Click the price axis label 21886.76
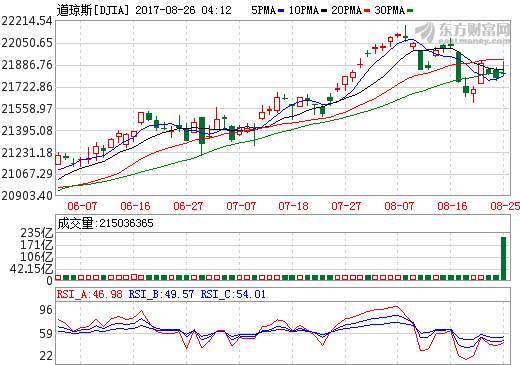This screenshot has width=520, height=365. click(27, 65)
